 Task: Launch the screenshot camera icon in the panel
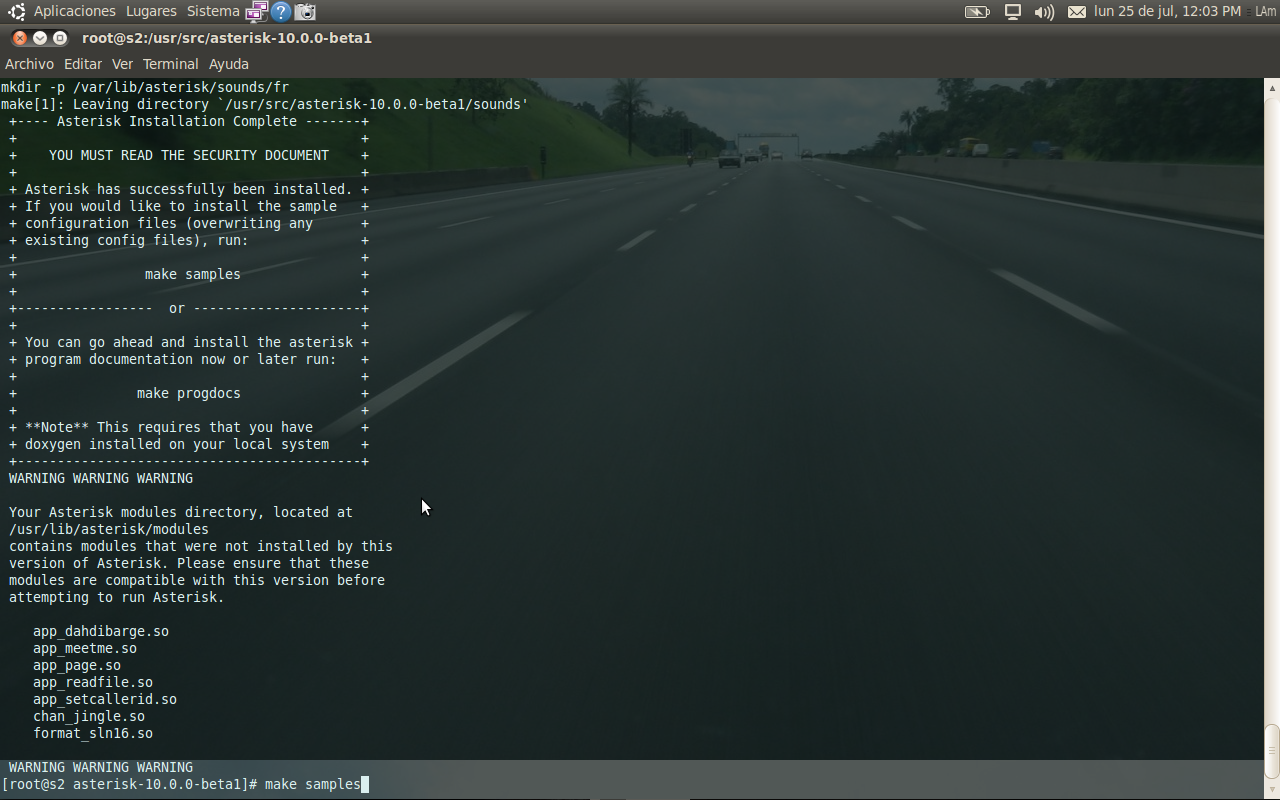[306, 12]
